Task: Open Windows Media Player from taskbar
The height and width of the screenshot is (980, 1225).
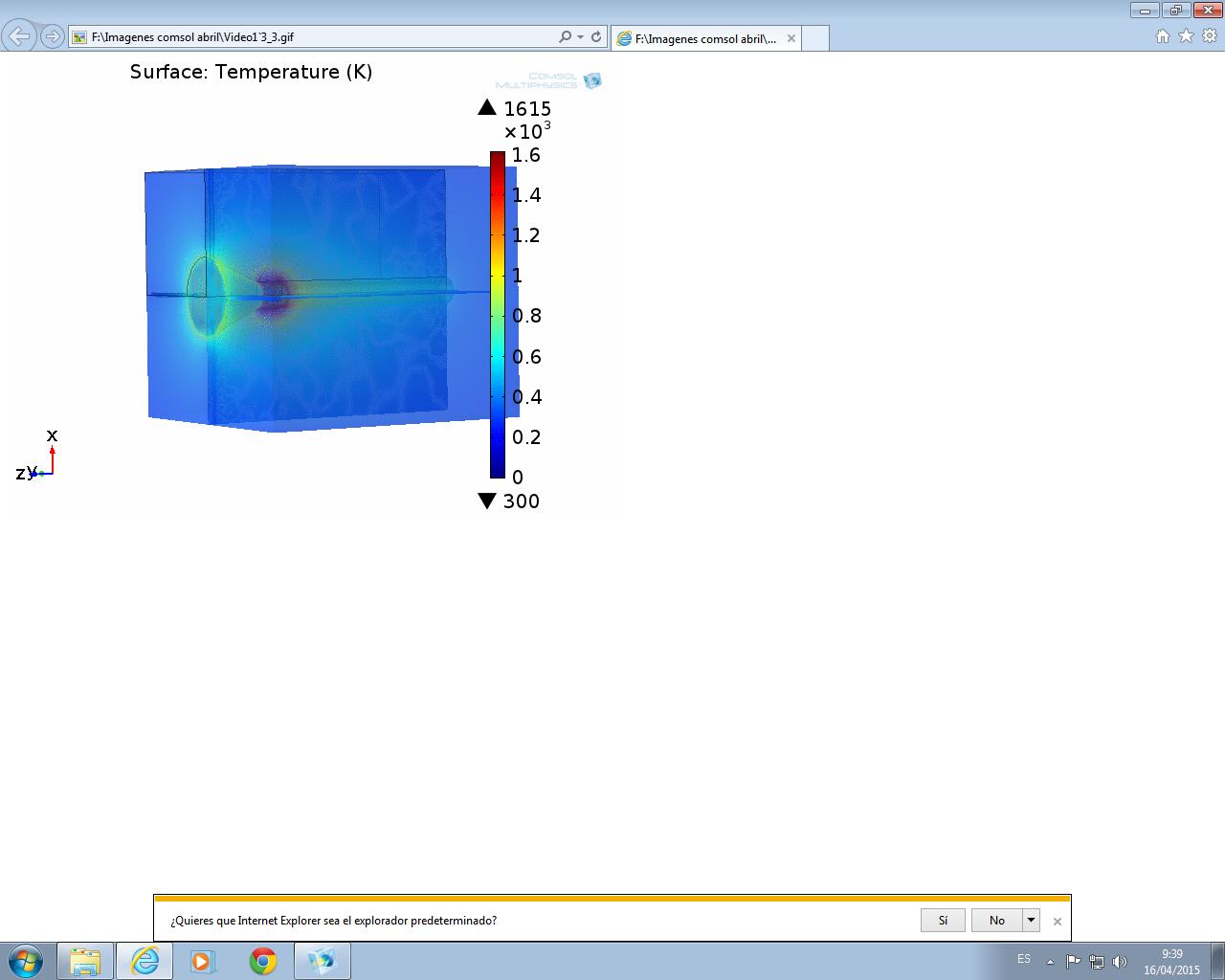Action: click(x=203, y=961)
